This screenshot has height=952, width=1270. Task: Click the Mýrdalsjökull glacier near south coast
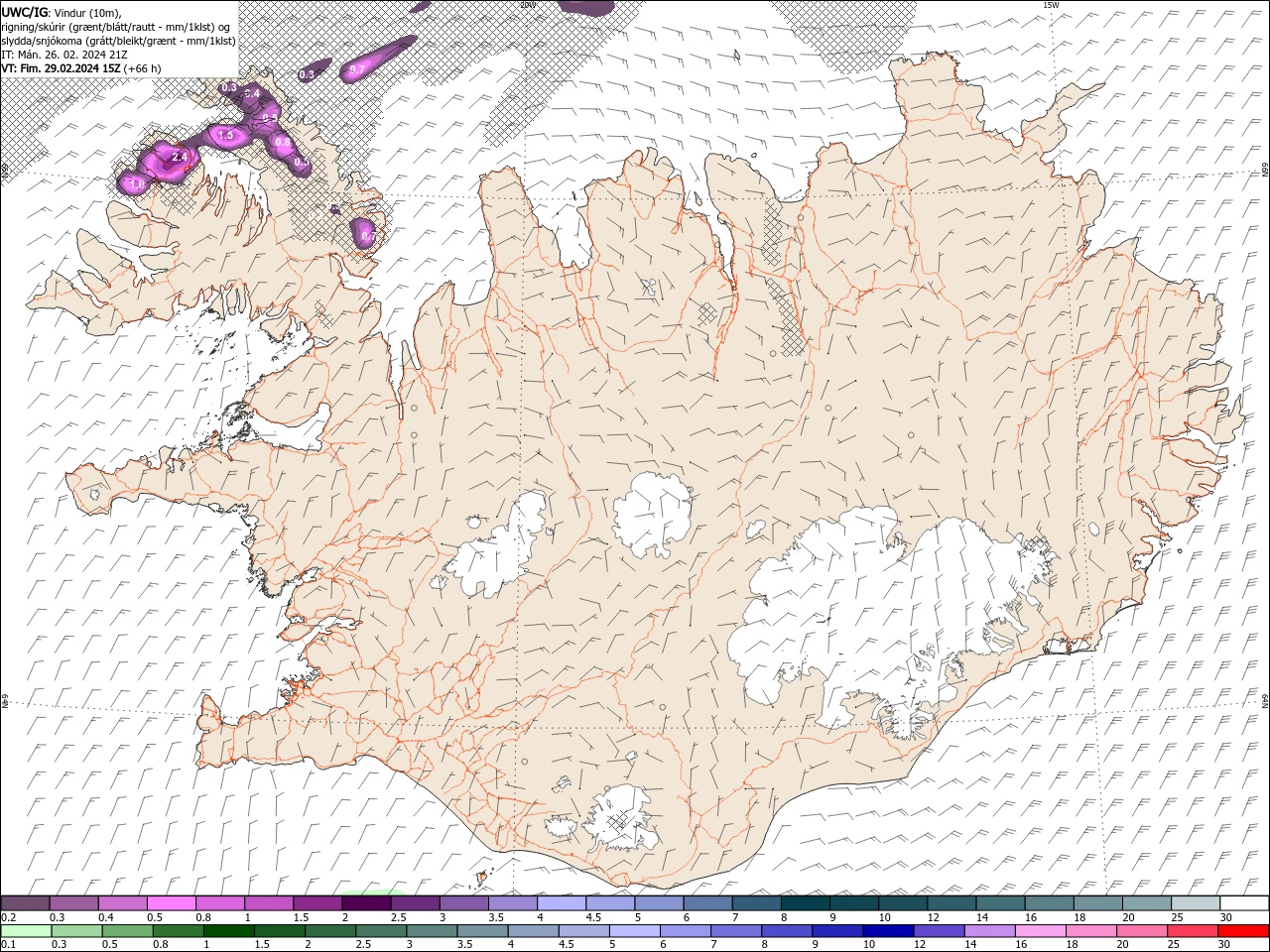623,819
